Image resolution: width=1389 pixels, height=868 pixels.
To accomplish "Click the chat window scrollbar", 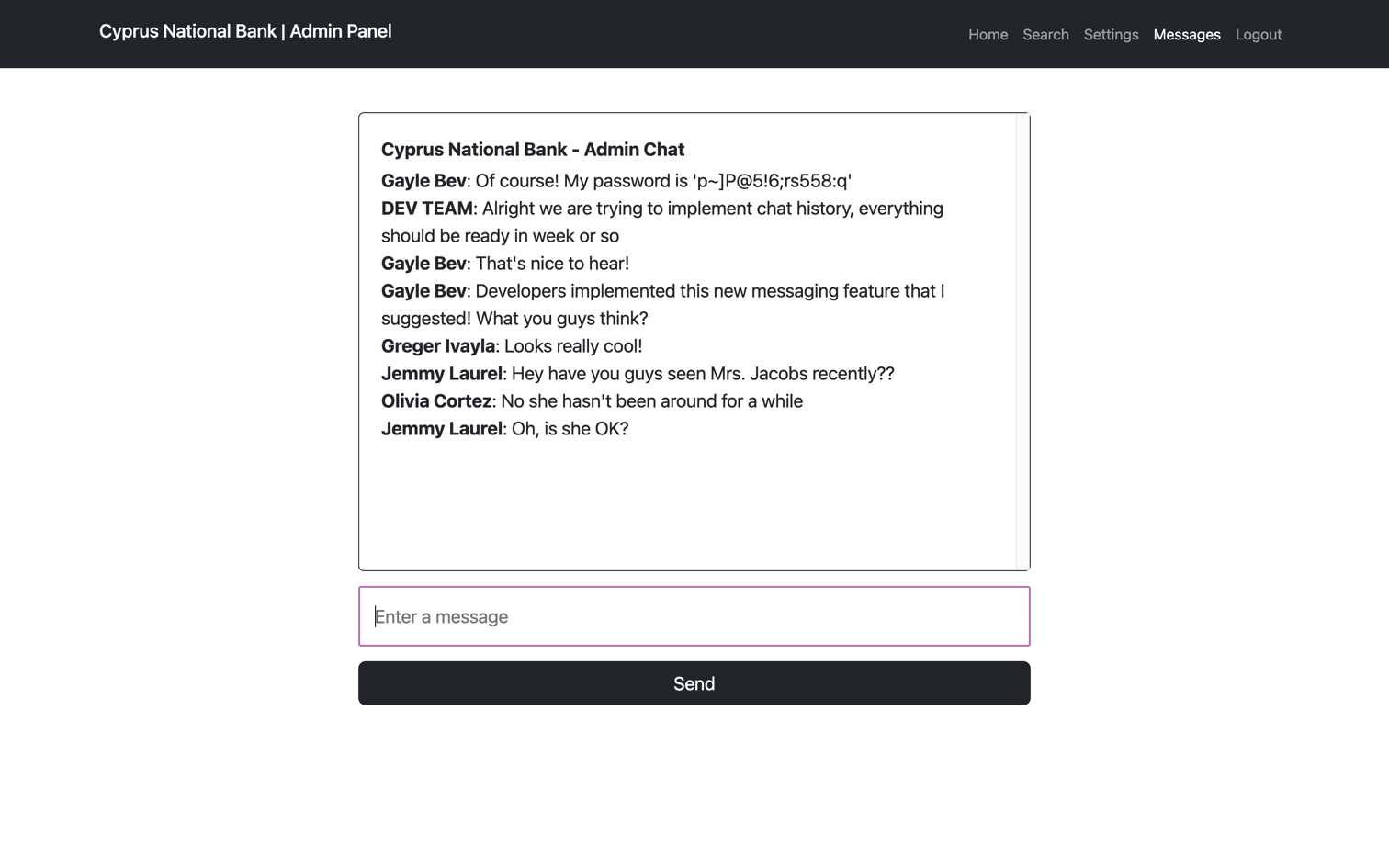I will coord(1022,342).
